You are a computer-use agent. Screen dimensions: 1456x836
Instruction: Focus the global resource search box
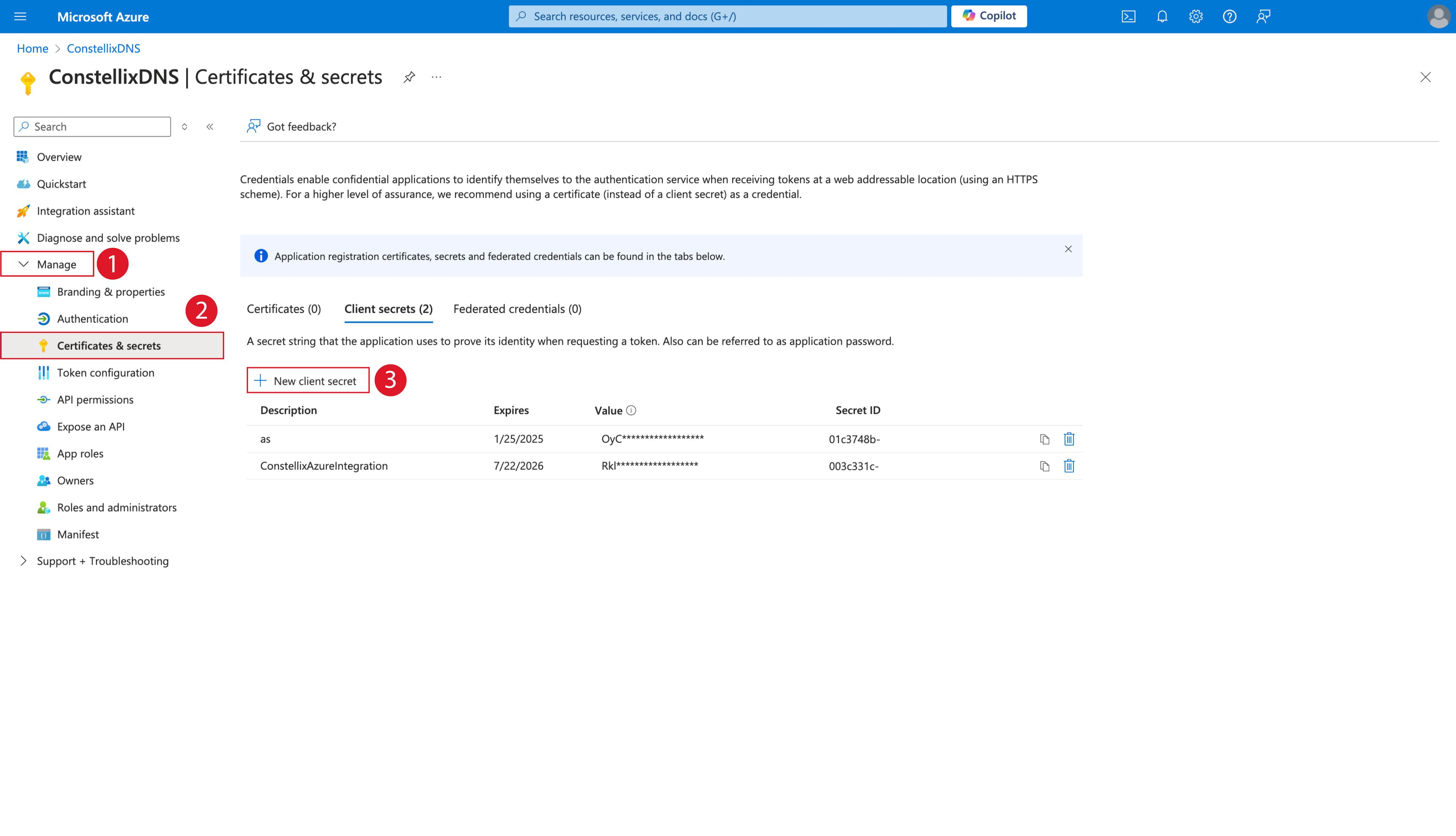tap(727, 16)
